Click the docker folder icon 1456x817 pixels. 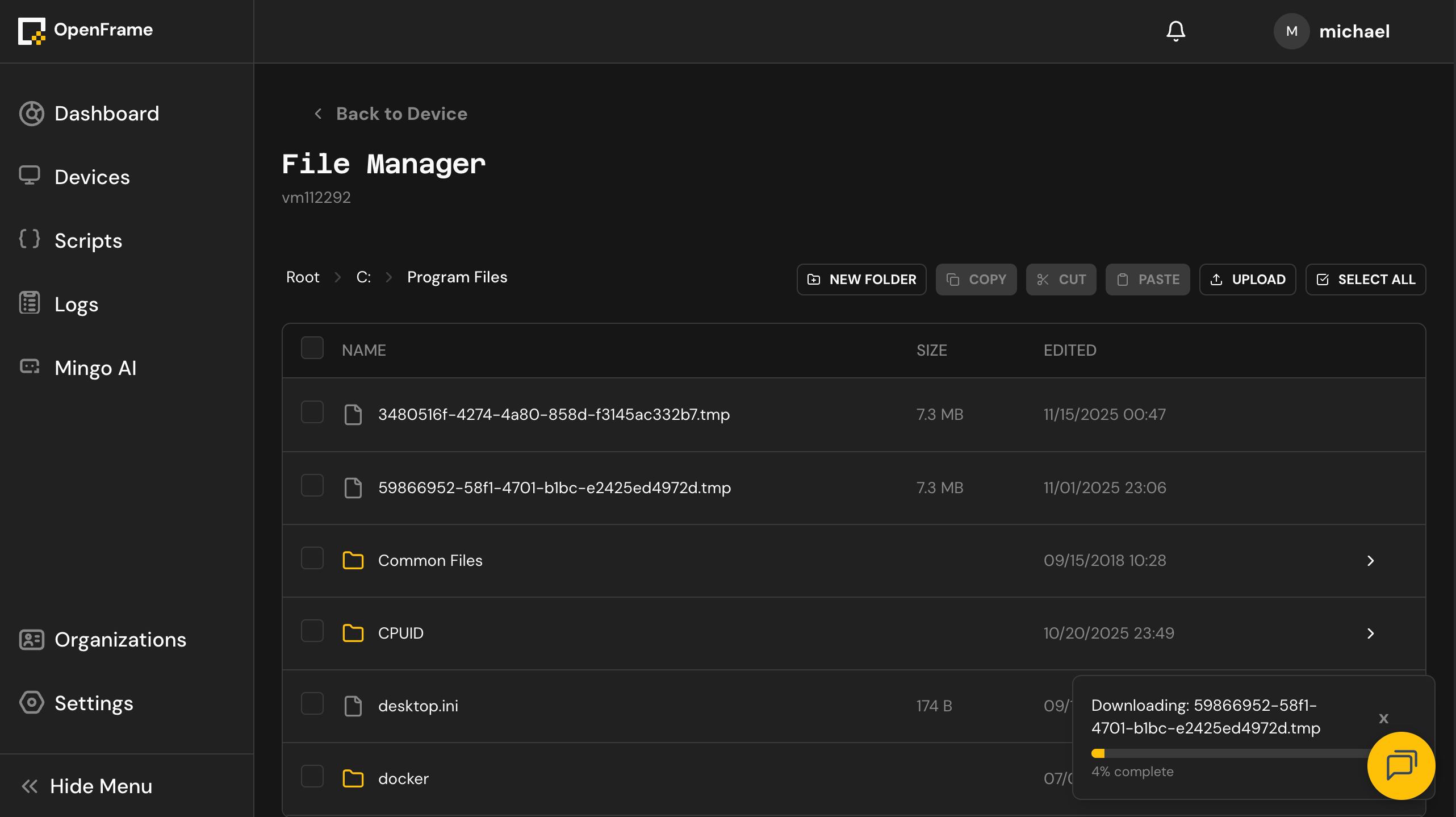[x=353, y=778]
